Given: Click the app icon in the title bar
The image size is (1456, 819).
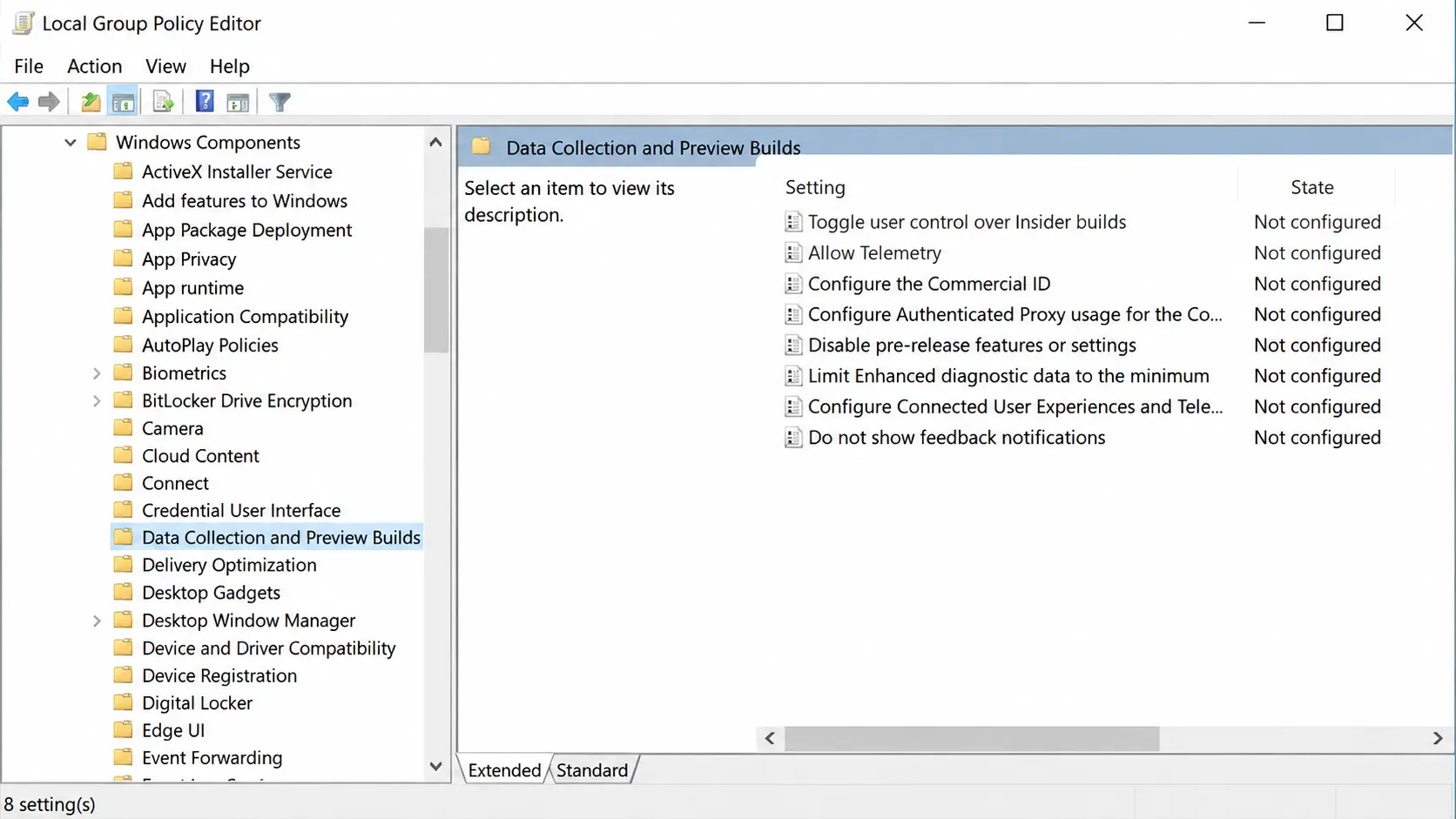Looking at the screenshot, I should pyautogui.click(x=24, y=23).
